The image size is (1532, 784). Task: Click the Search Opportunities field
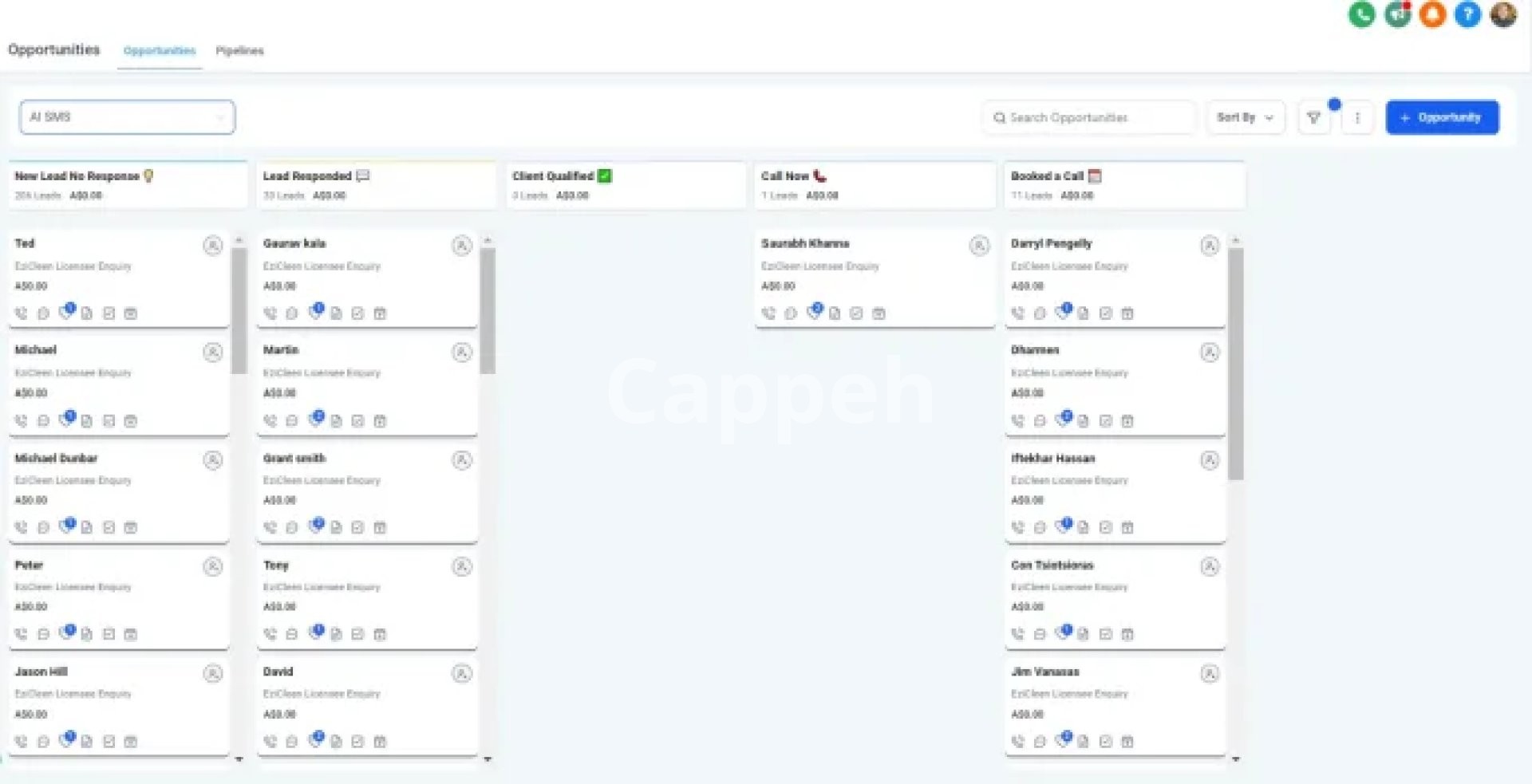click(1089, 117)
